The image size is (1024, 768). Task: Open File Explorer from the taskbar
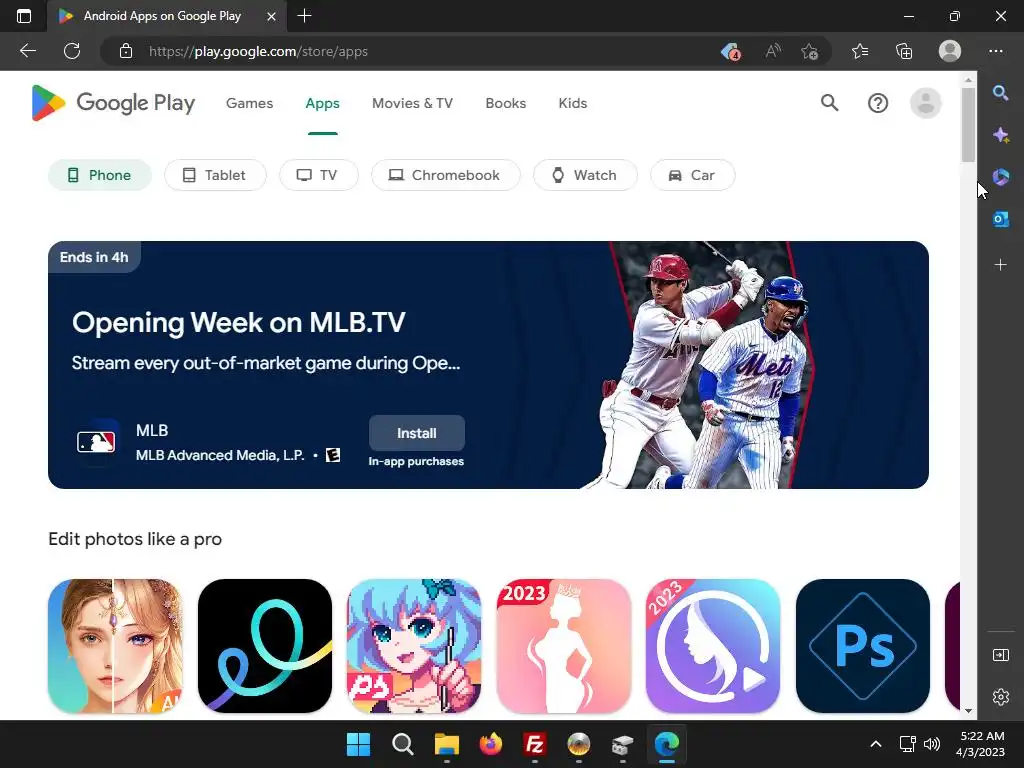[447, 744]
